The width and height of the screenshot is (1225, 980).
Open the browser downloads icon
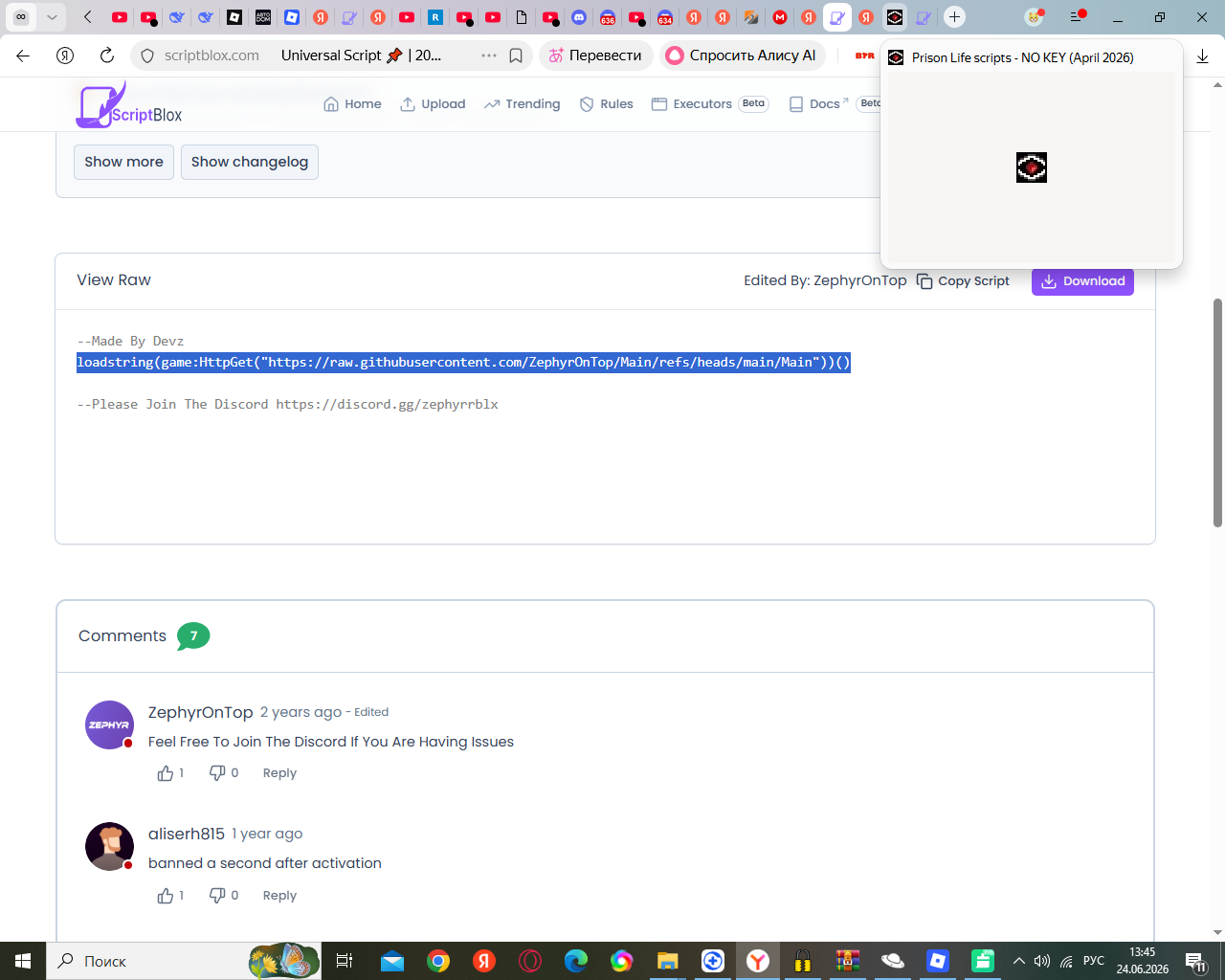[x=1202, y=56]
